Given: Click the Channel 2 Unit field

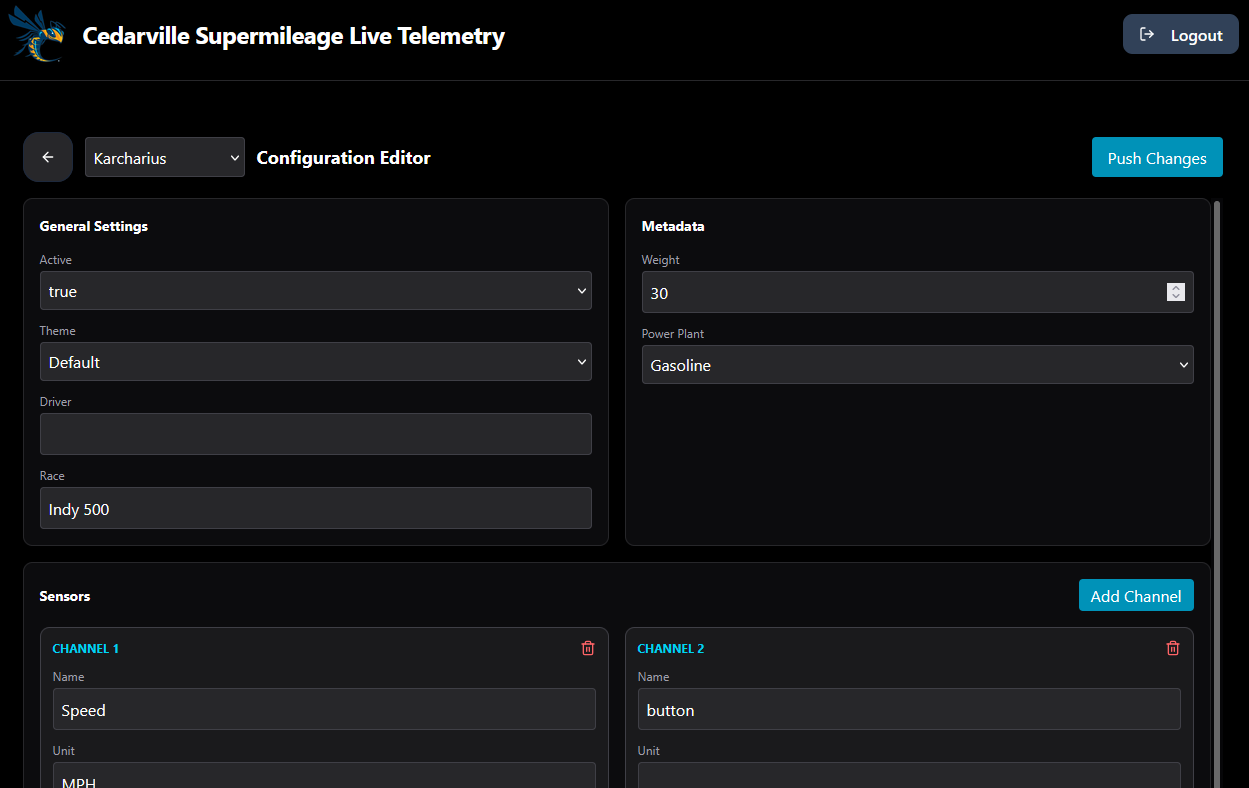Looking at the screenshot, I should tap(909, 775).
